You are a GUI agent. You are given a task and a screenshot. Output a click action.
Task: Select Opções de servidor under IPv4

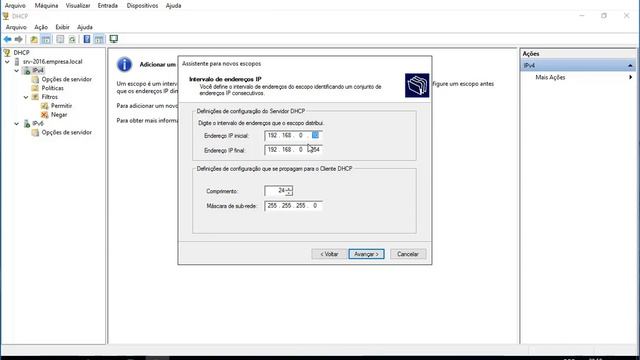pos(67,79)
